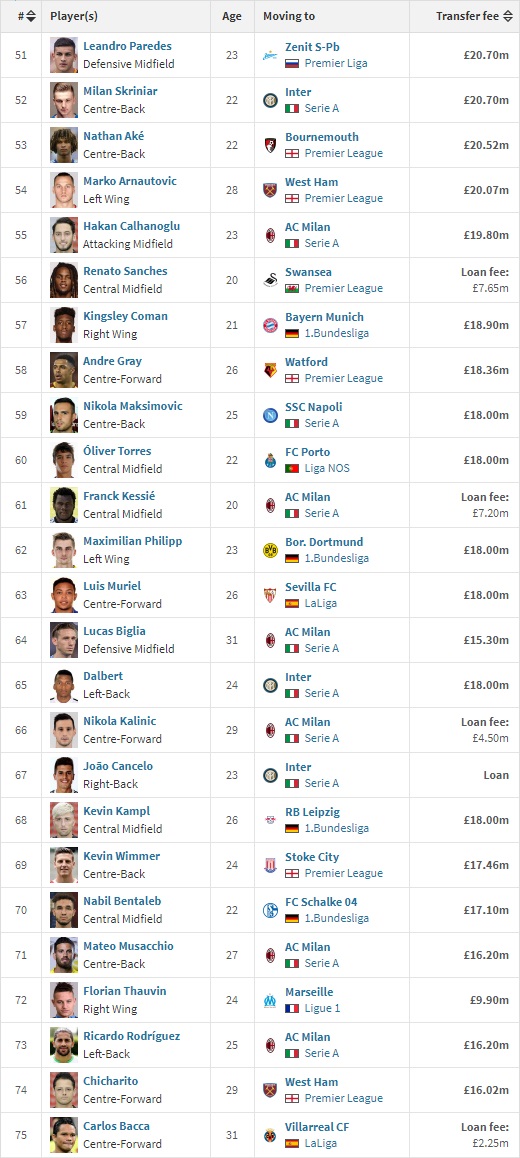The image size is (520, 1158).
Task: Open the Liga NOS league link
Action: tap(327, 468)
